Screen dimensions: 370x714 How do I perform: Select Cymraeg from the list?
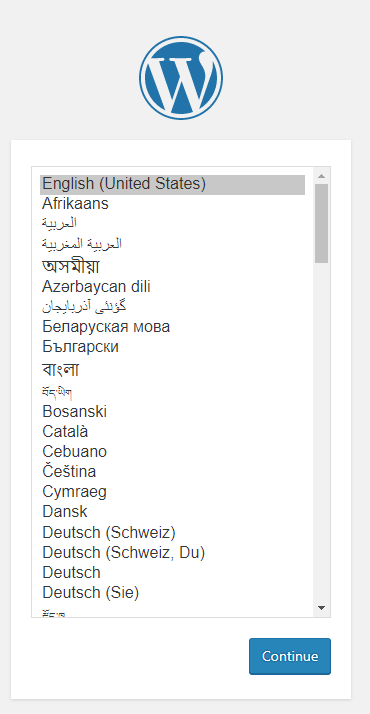click(x=172, y=492)
